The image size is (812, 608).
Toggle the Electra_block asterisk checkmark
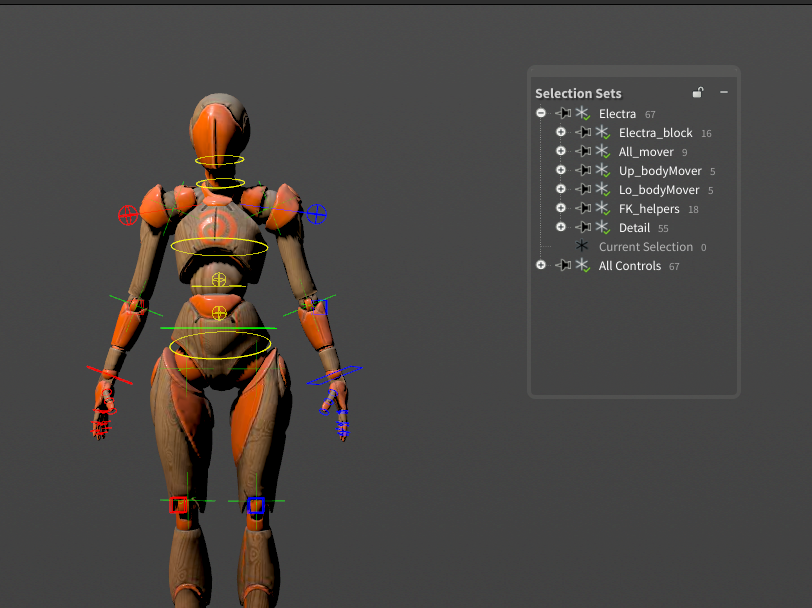coord(602,133)
